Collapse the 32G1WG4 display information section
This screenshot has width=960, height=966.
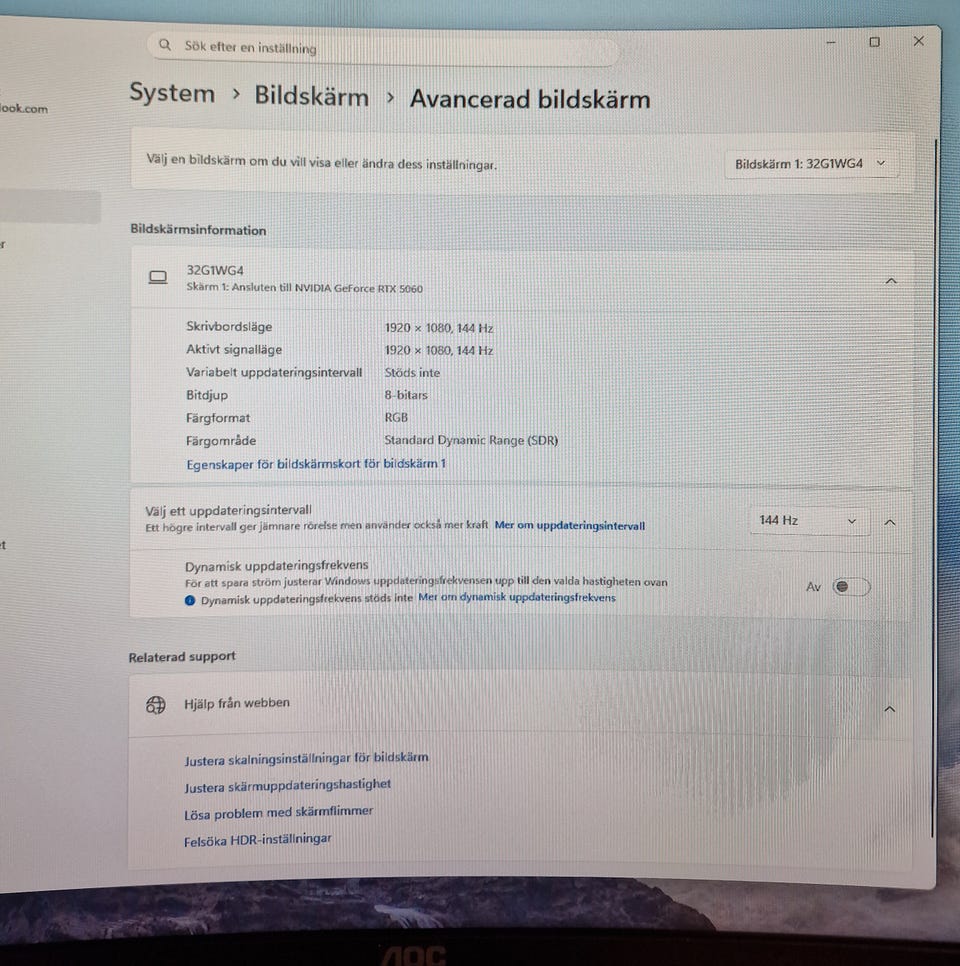pos(890,281)
